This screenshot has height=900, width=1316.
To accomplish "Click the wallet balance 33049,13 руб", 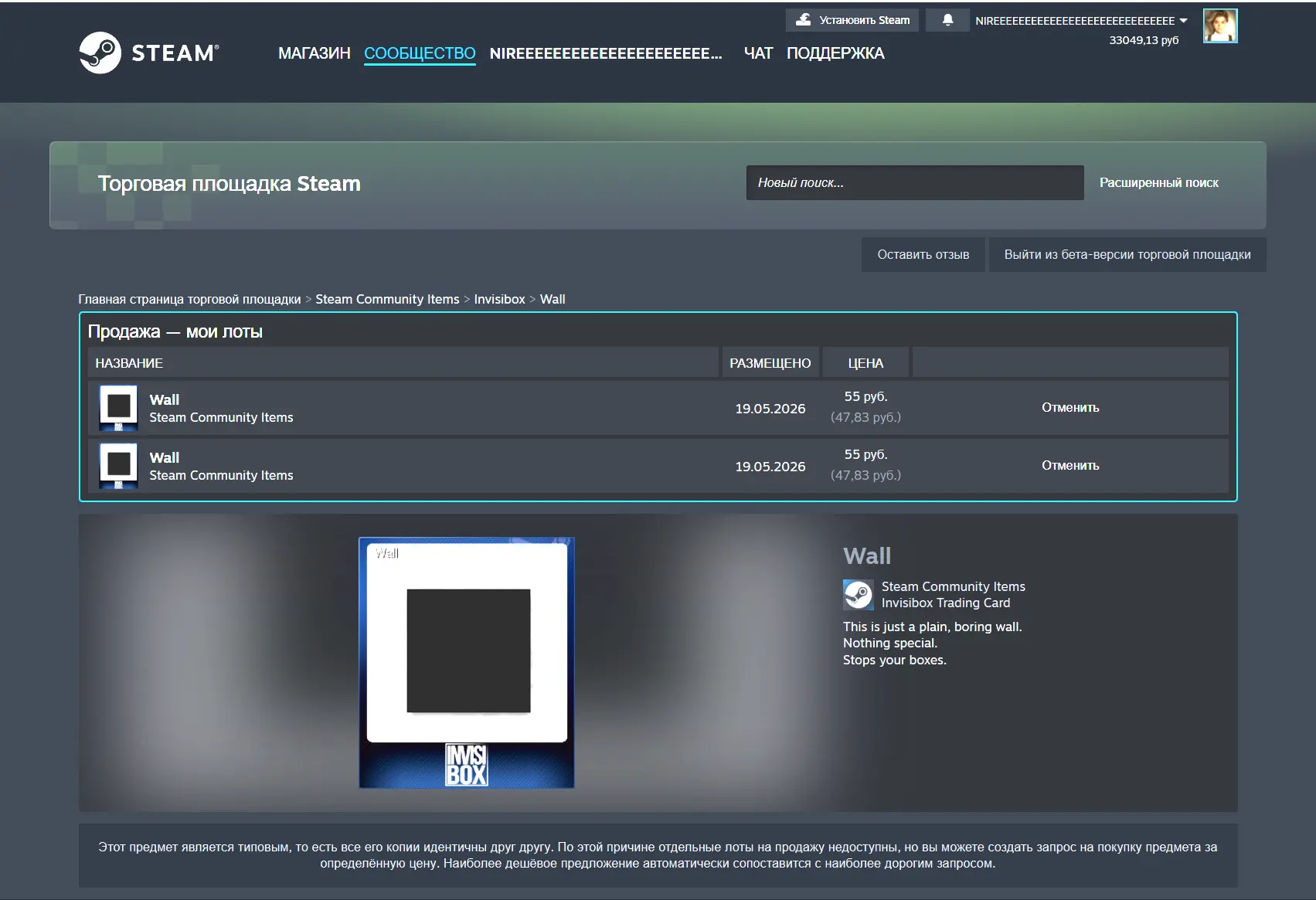I will [1144, 40].
